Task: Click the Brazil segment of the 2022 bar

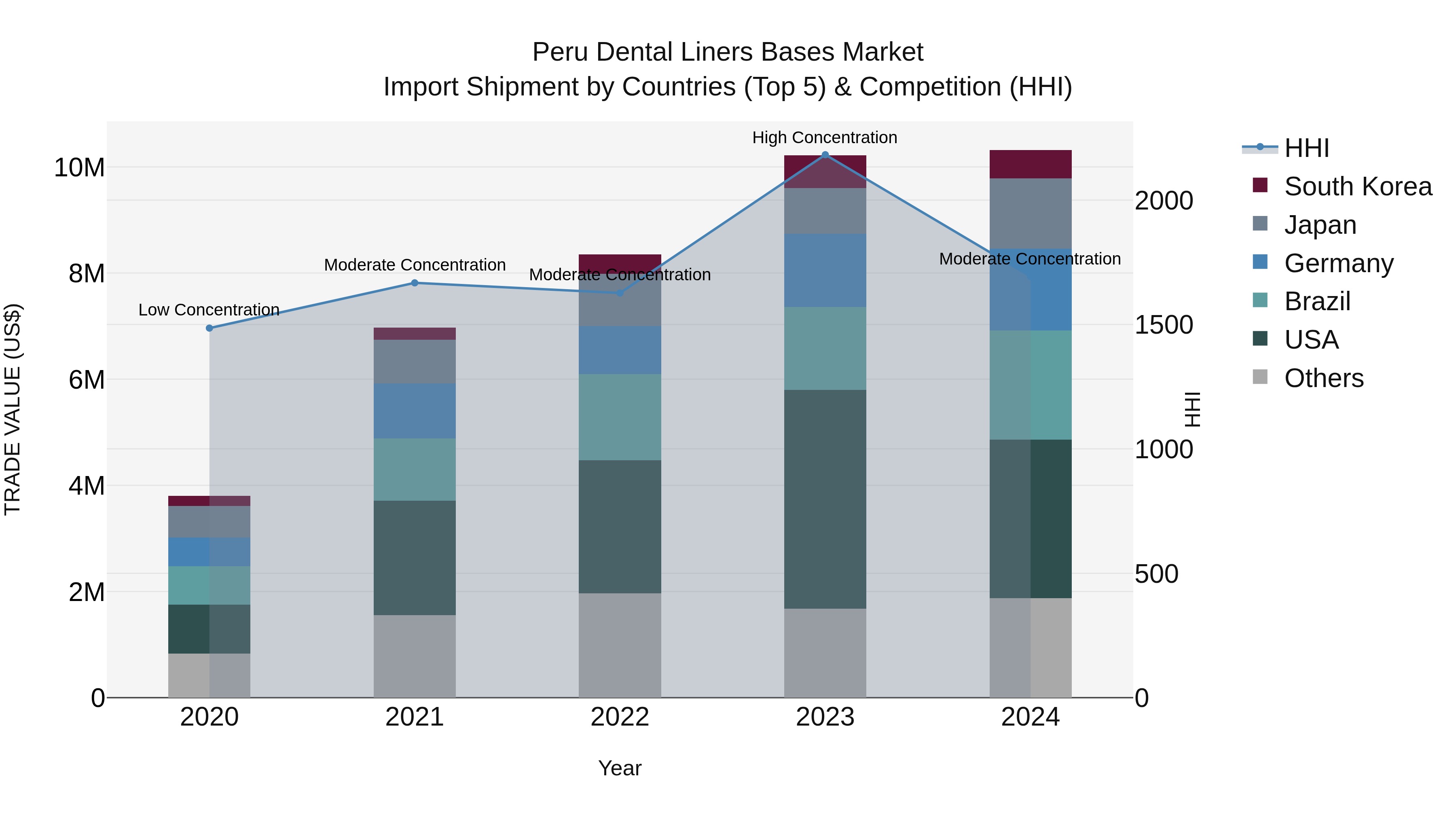Action: pyautogui.click(x=620, y=417)
